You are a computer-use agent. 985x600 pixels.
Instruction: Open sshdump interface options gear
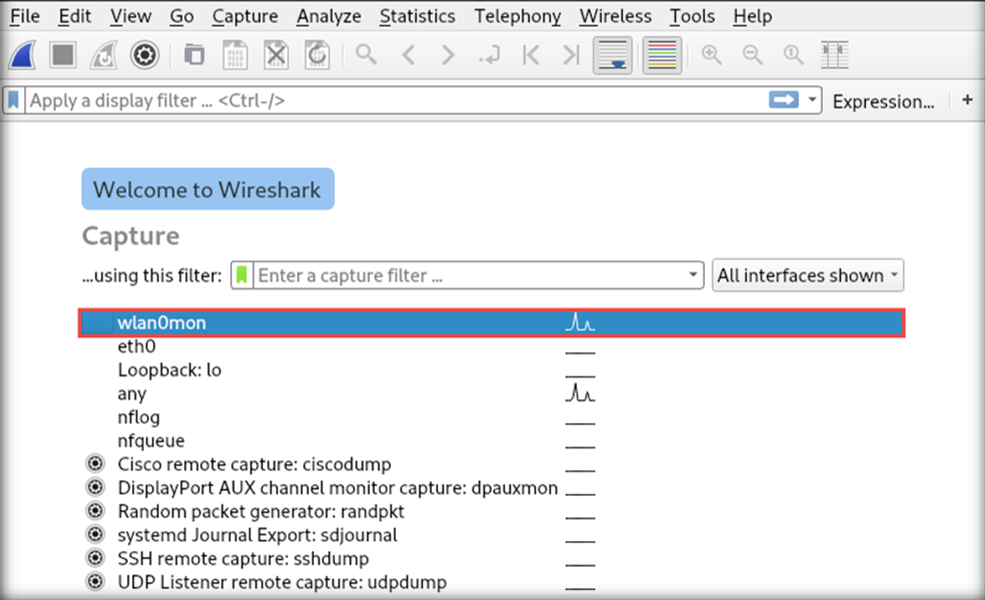click(x=95, y=558)
